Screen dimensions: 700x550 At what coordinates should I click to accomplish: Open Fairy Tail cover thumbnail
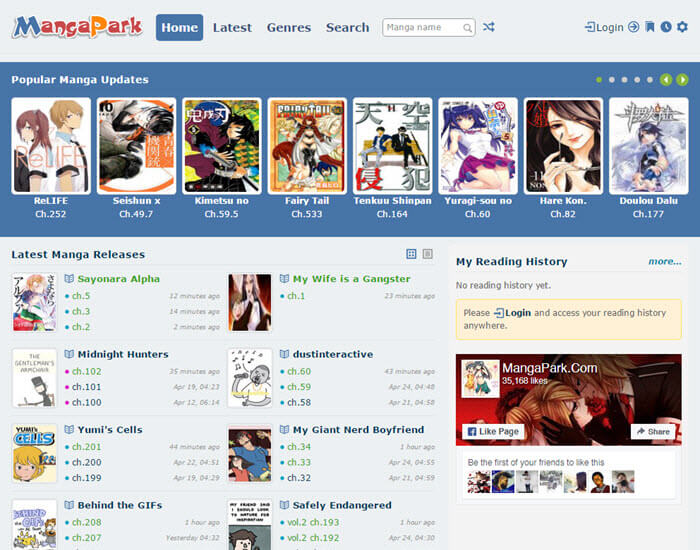(307, 146)
